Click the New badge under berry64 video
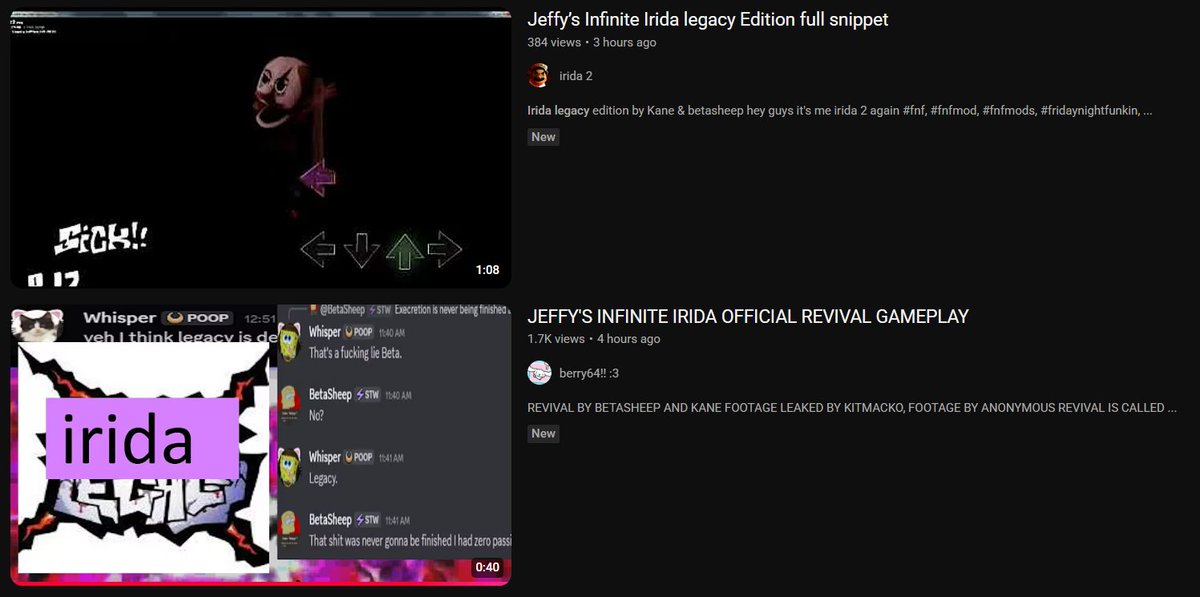This screenshot has height=597, width=1200. click(543, 433)
